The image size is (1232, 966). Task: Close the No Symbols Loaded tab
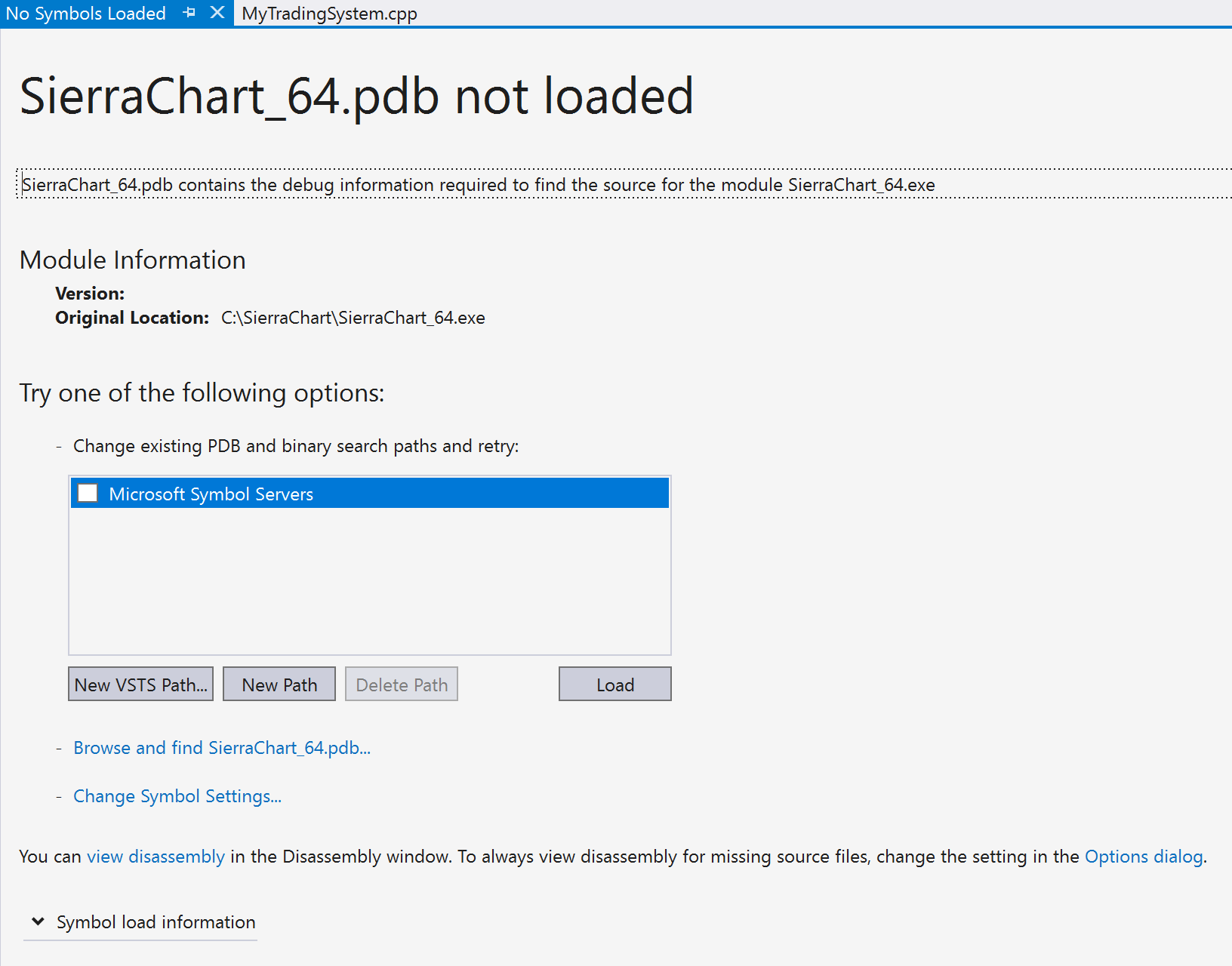pyautogui.click(x=217, y=13)
